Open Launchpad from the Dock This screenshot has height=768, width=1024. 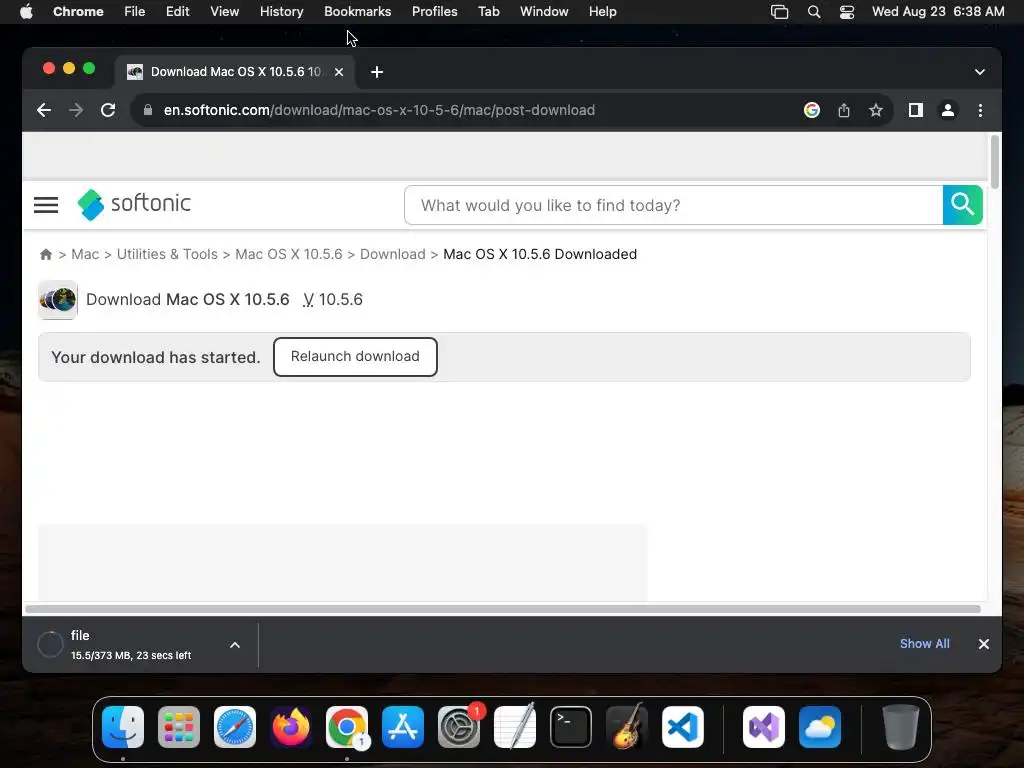click(179, 727)
